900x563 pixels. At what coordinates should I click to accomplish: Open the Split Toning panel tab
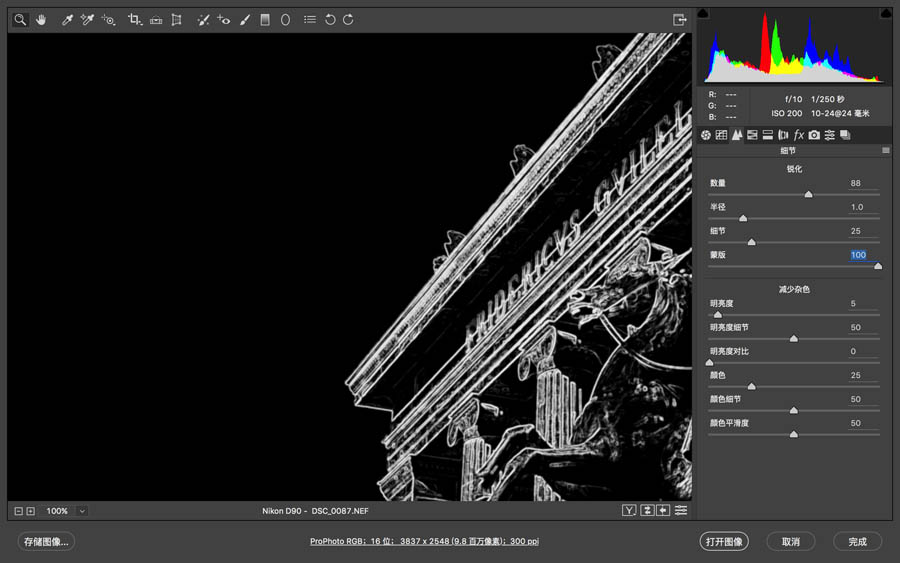pyautogui.click(x=767, y=135)
